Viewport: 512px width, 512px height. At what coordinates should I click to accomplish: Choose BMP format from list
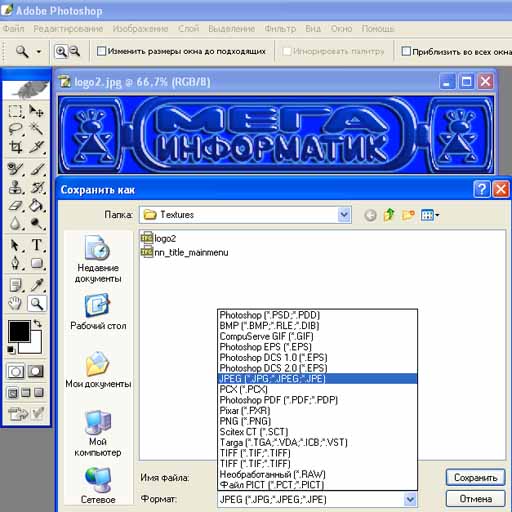[317, 326]
